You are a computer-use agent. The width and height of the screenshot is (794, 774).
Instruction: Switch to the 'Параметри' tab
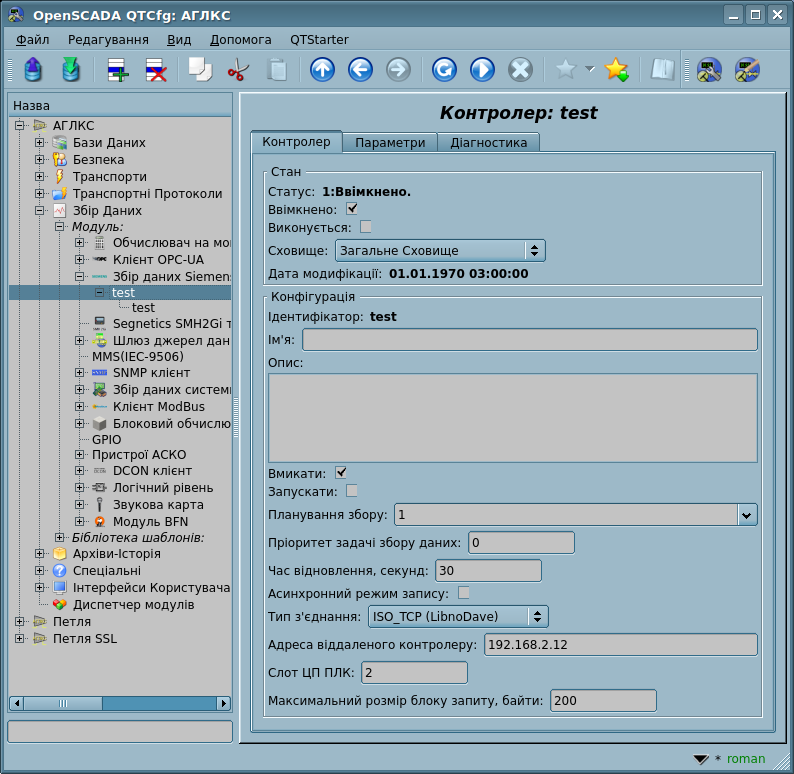pyautogui.click(x=390, y=143)
